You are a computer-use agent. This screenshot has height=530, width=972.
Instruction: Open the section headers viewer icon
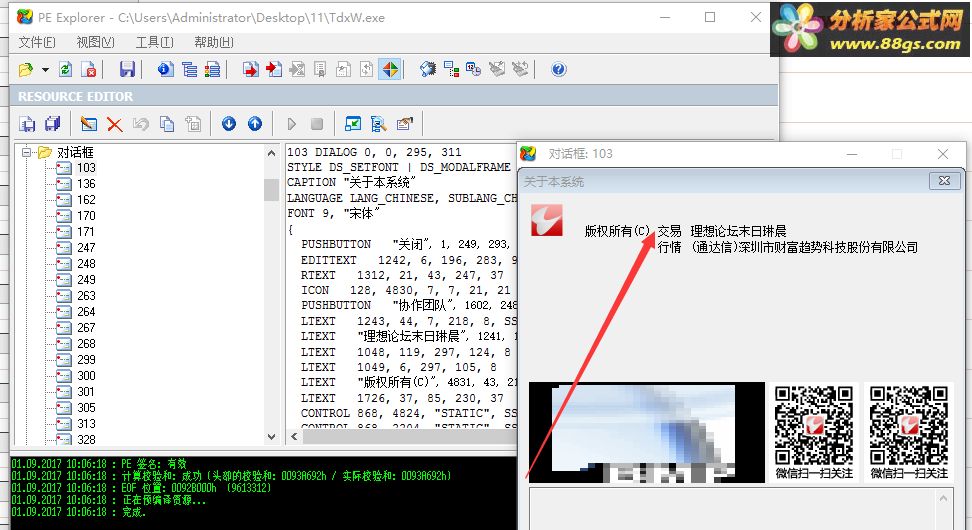[x=212, y=69]
